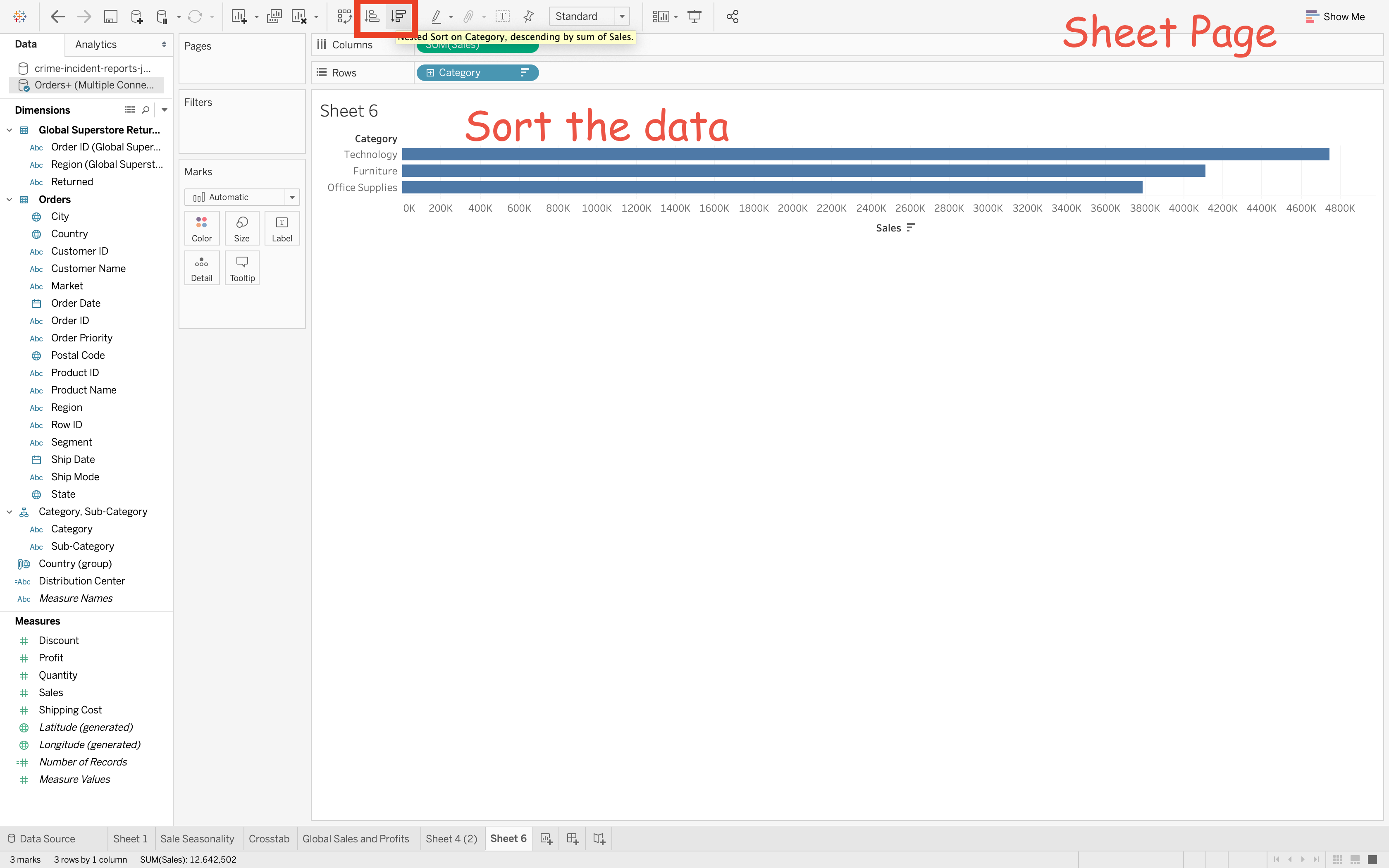1389x868 pixels.
Task: Click the share workbook icon
Action: pyautogui.click(x=733, y=17)
